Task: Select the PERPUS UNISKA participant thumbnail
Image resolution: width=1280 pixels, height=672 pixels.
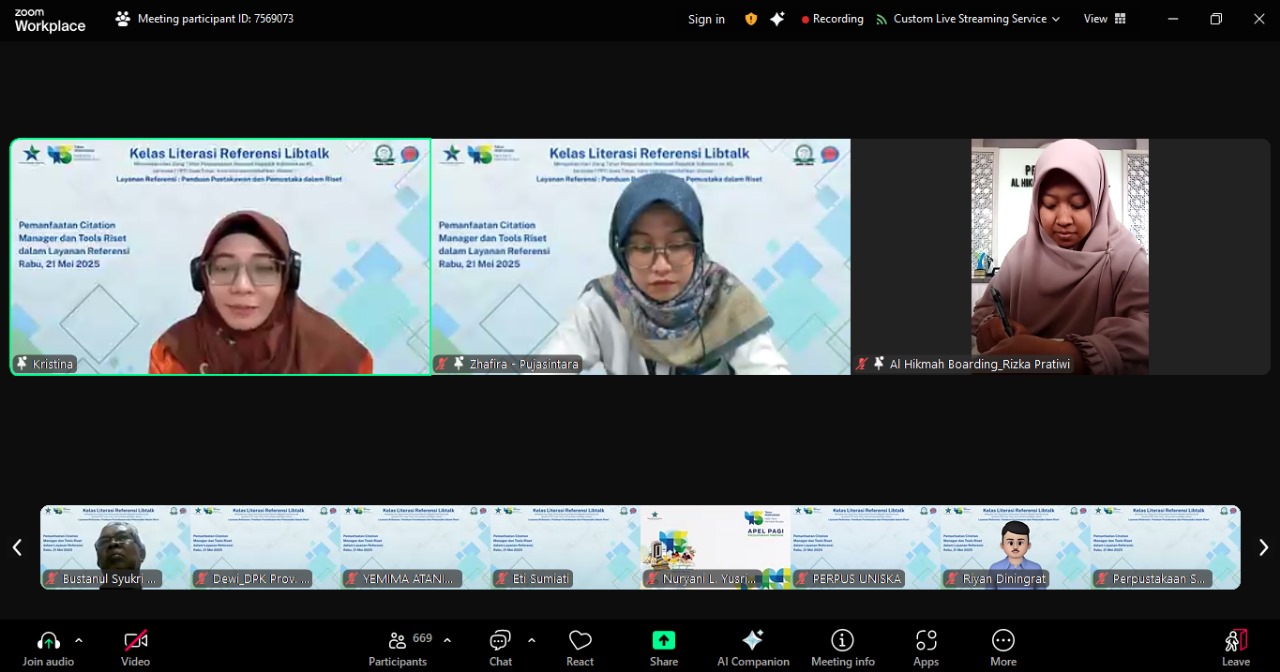Action: (x=865, y=547)
